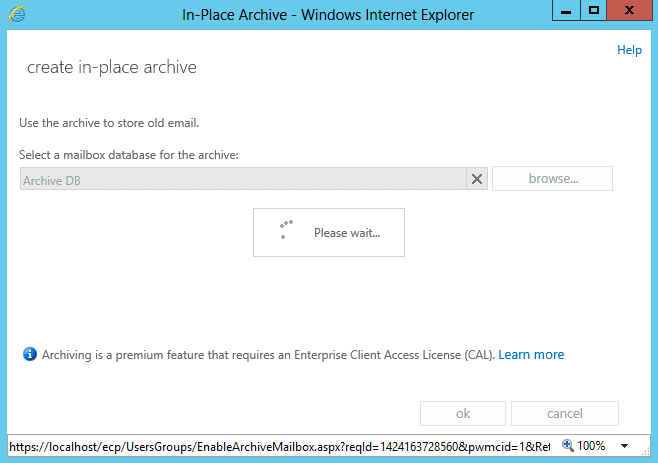The height and width of the screenshot is (463, 658).
Task: Clear the Archive DB selection with X
Action: coord(477,179)
